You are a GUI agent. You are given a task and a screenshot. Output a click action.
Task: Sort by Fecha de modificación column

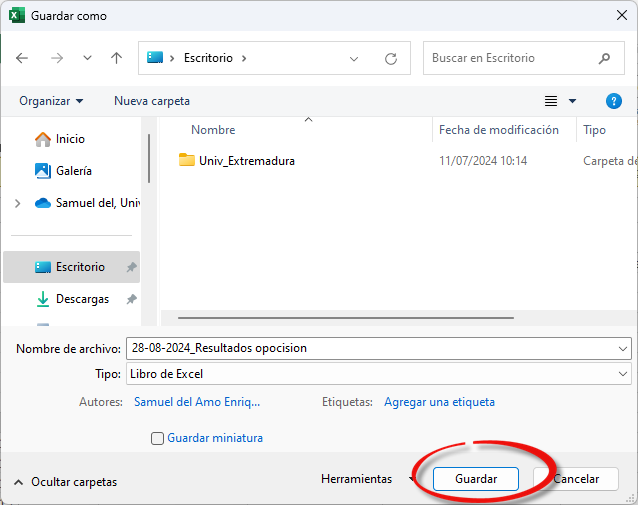[x=499, y=130]
